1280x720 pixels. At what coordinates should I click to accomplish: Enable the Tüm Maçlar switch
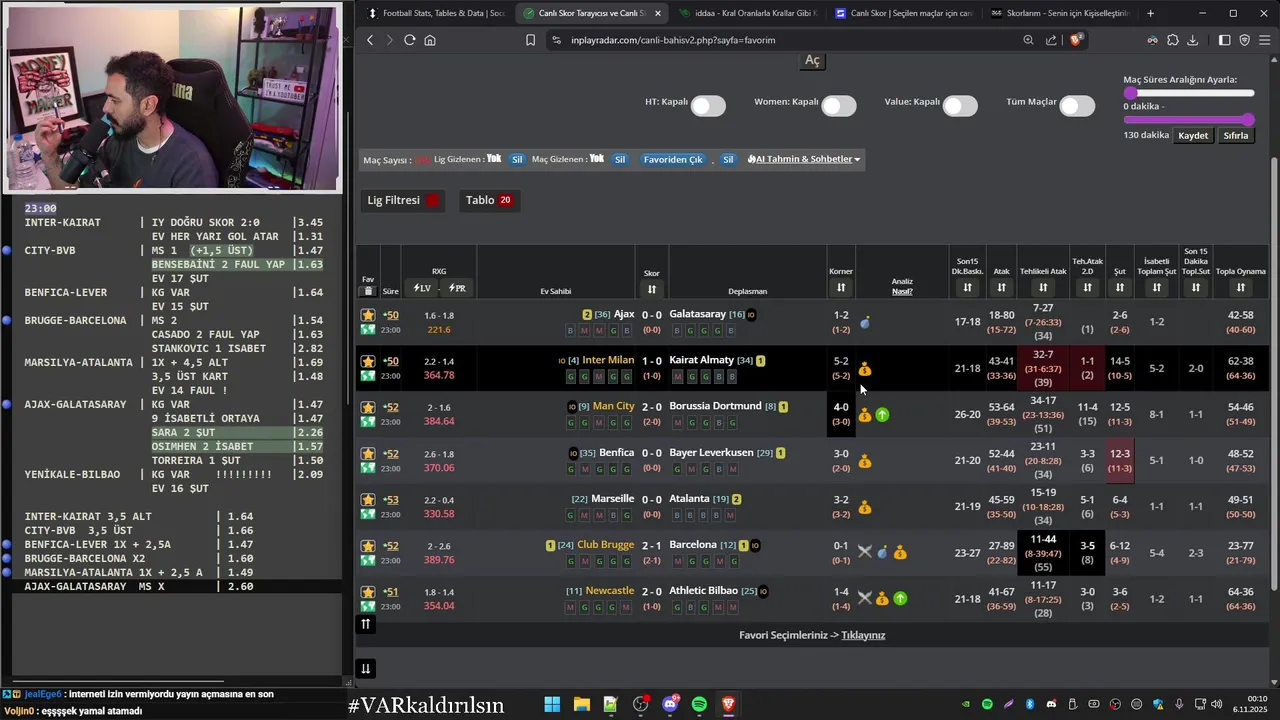[1077, 106]
